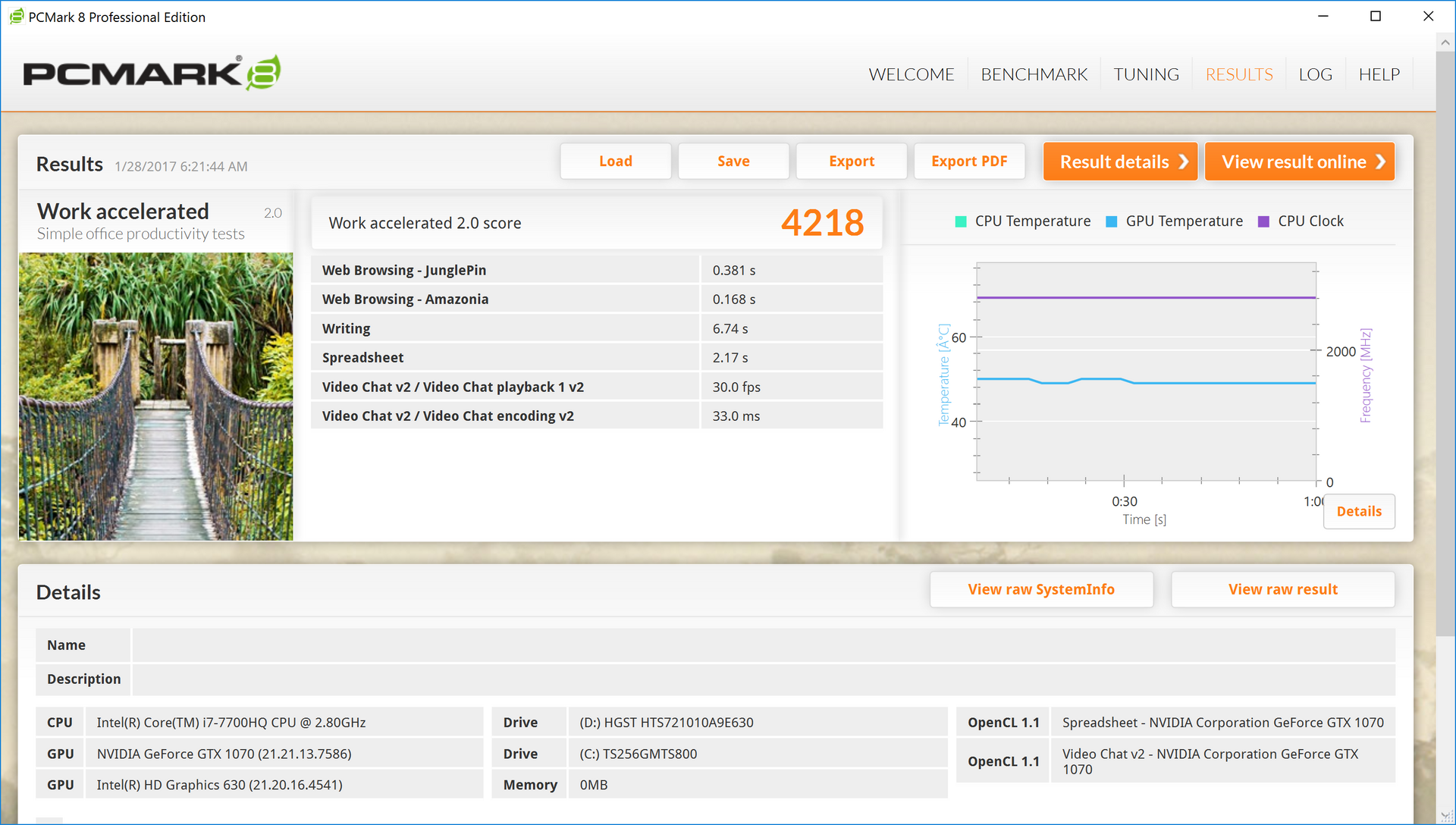Click the Name input field

click(763, 645)
